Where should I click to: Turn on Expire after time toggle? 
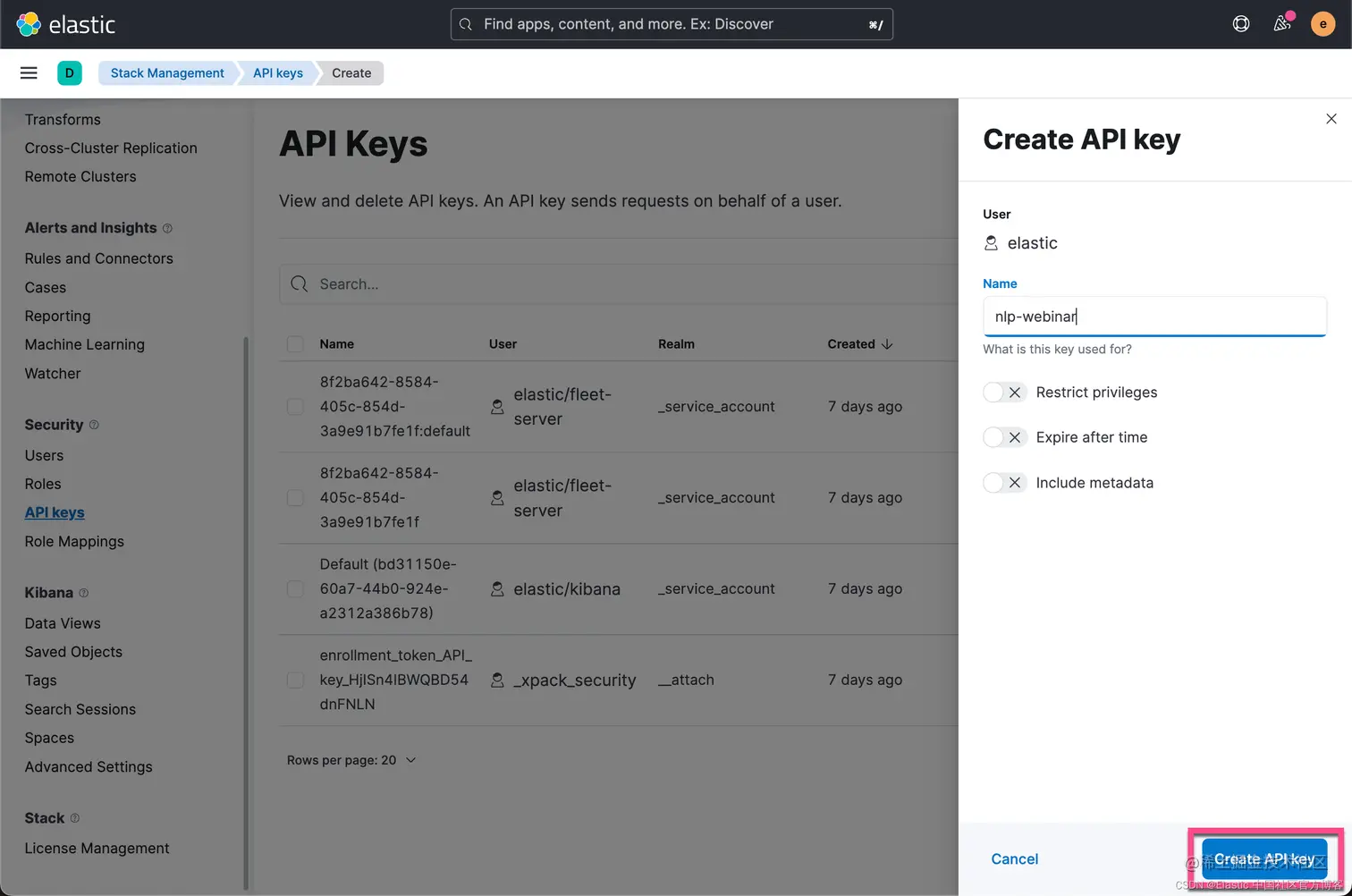coord(1004,437)
